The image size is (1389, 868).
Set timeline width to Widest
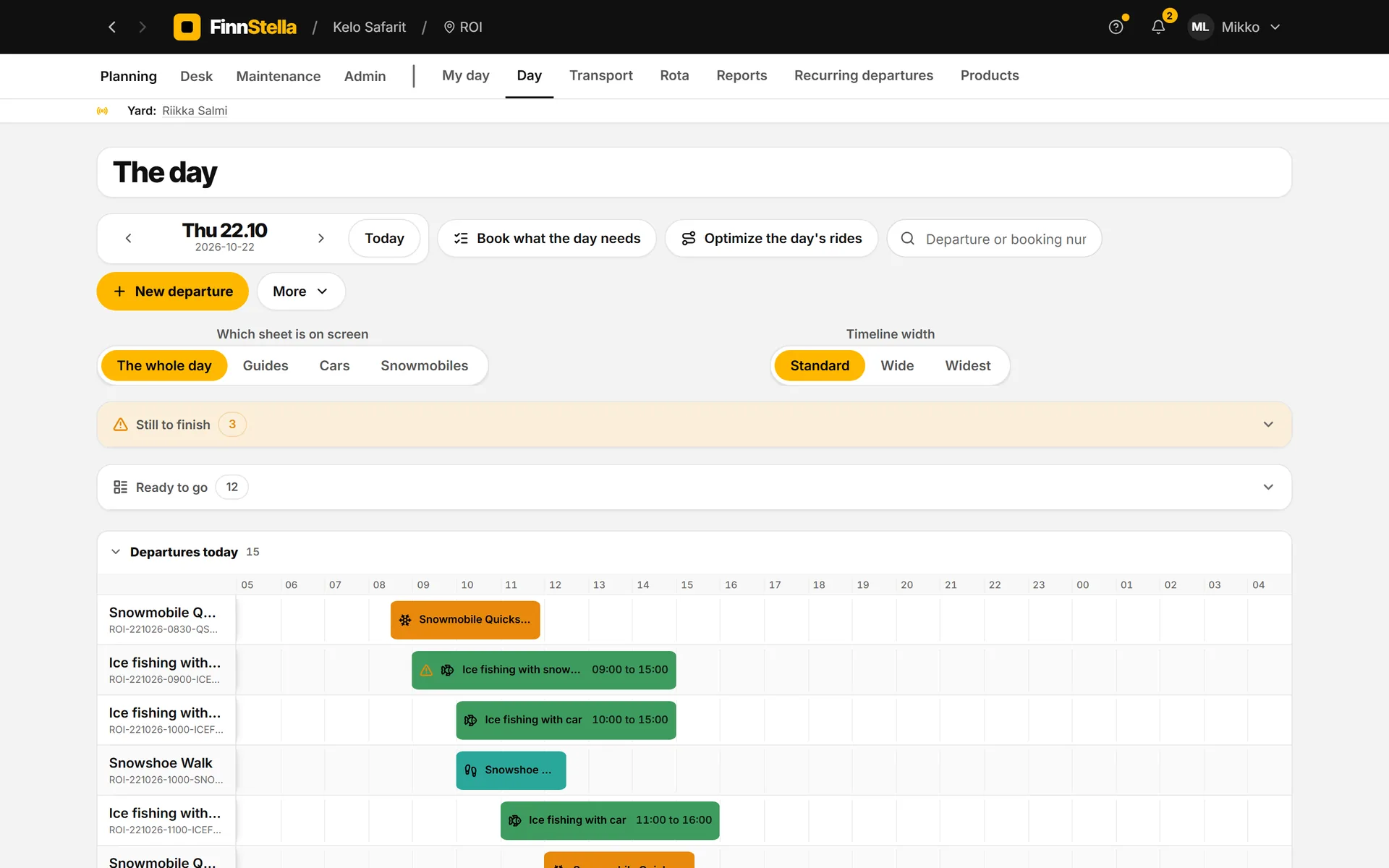coord(968,365)
